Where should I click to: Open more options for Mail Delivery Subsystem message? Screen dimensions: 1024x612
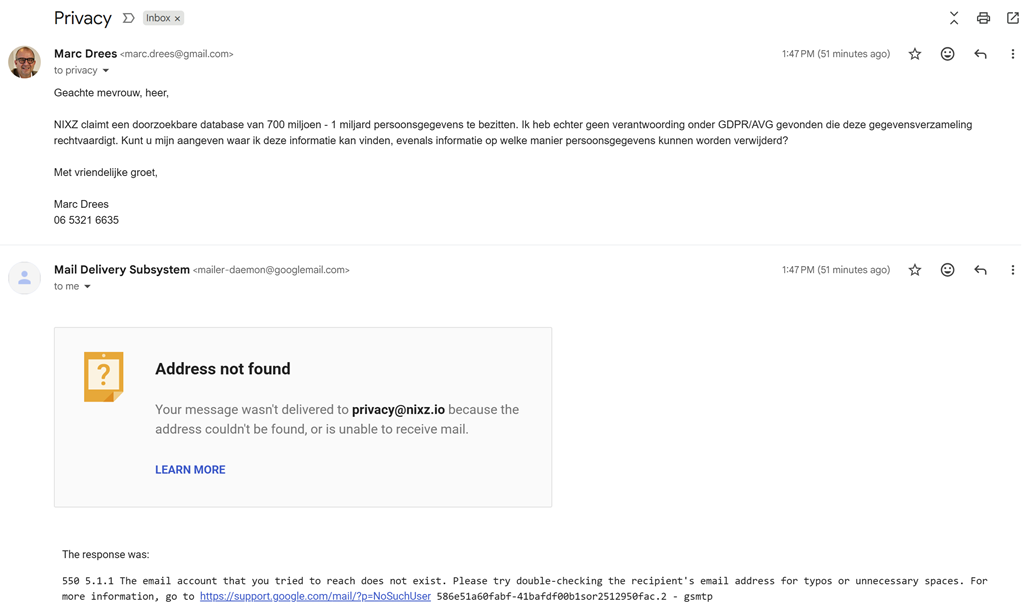[1012, 270]
